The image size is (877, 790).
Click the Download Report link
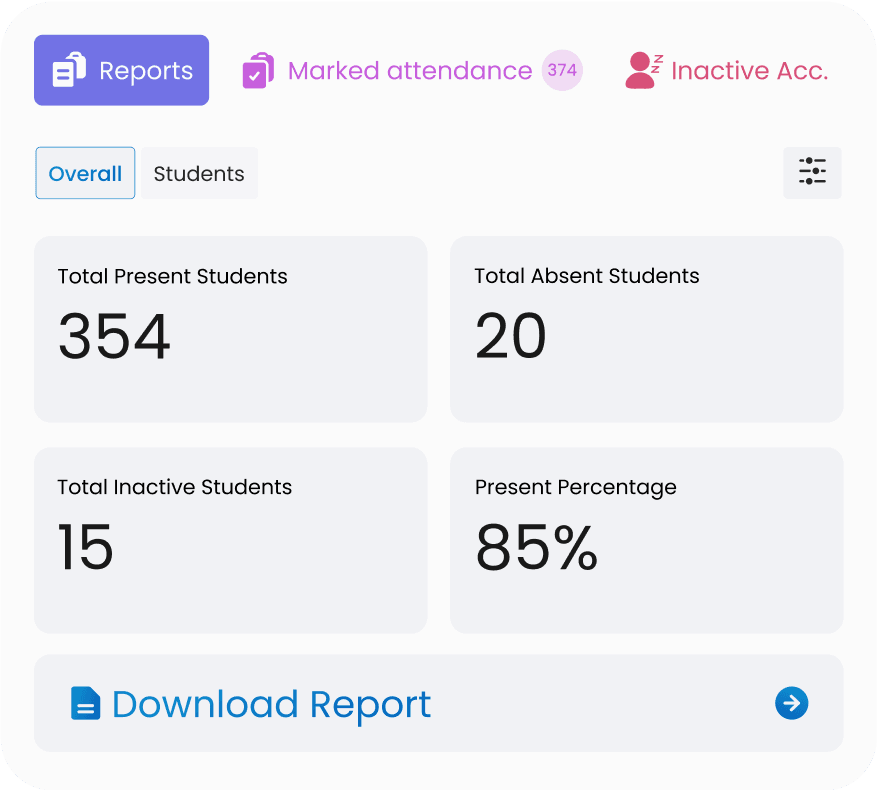click(x=270, y=703)
